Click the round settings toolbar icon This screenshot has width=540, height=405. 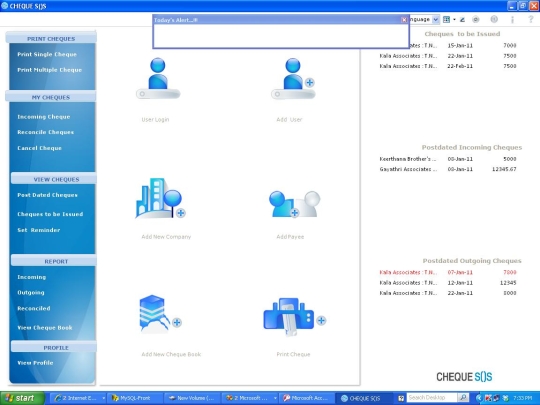point(476,20)
